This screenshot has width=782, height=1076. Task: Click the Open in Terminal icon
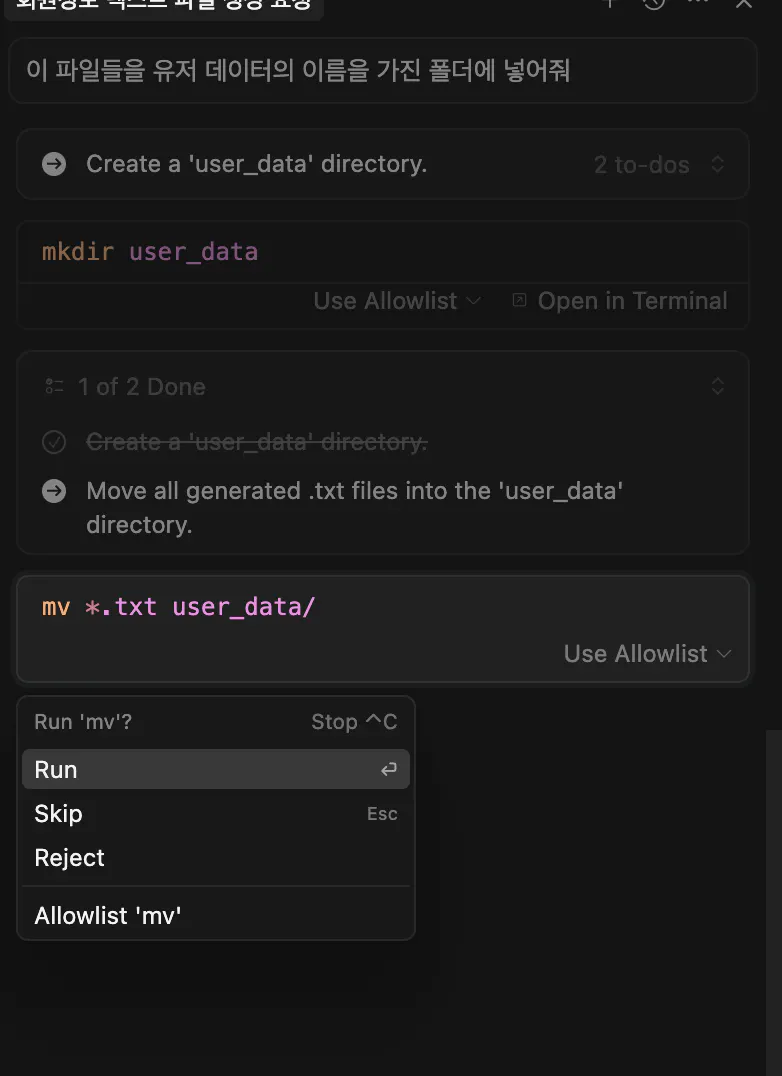click(x=519, y=300)
